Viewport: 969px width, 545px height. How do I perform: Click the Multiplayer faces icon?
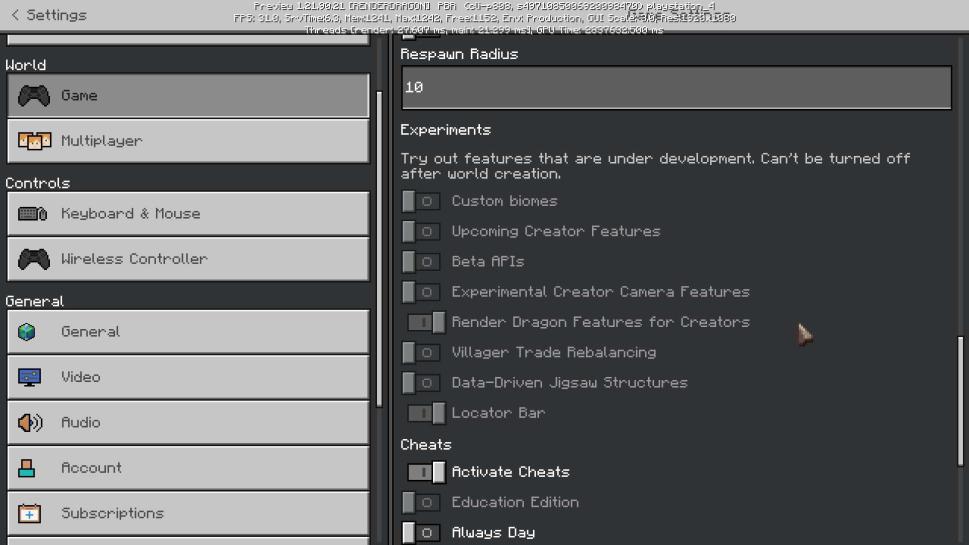point(34,141)
